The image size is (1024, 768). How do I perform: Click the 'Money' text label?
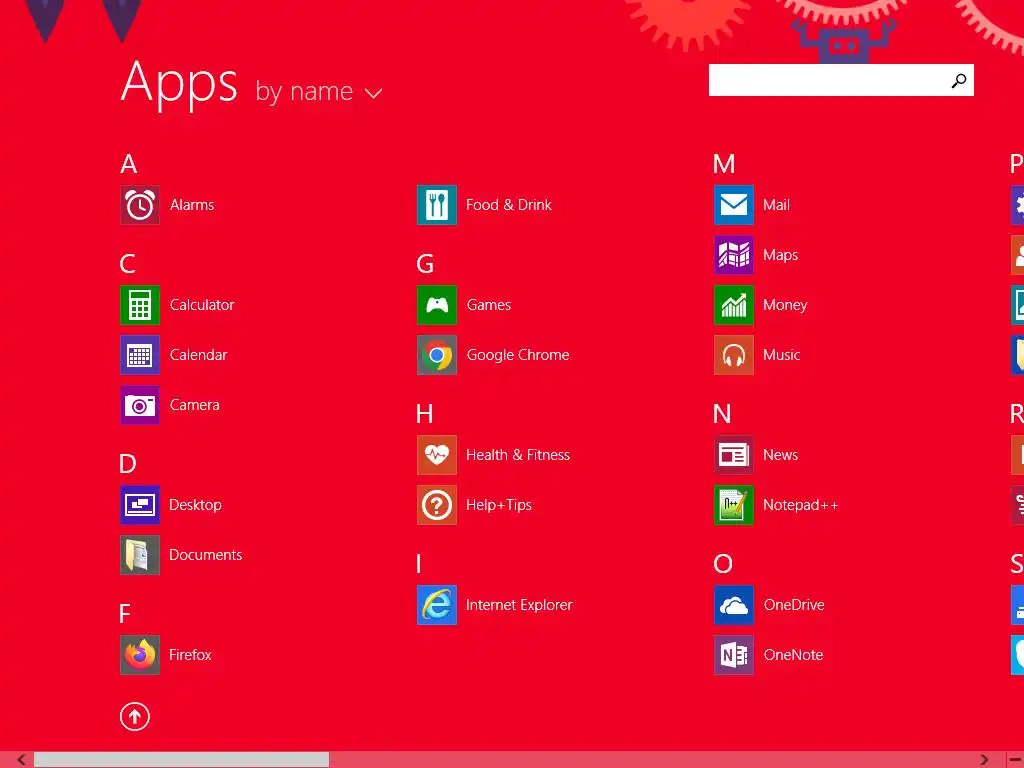pos(785,306)
